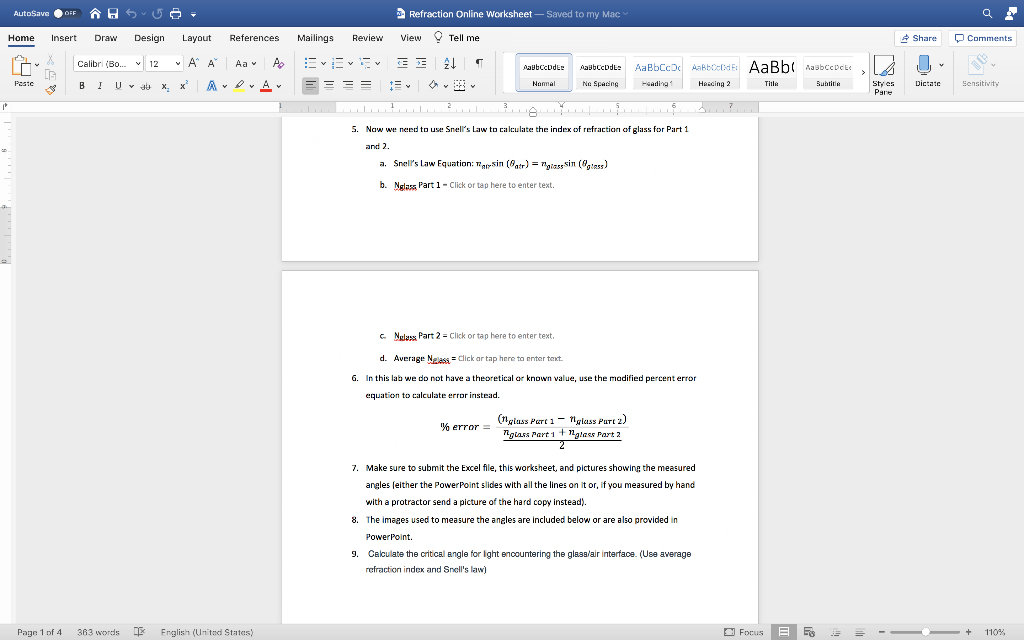The width and height of the screenshot is (1024, 640).
Task: Show or hide paragraph marks
Action: click(x=479, y=63)
